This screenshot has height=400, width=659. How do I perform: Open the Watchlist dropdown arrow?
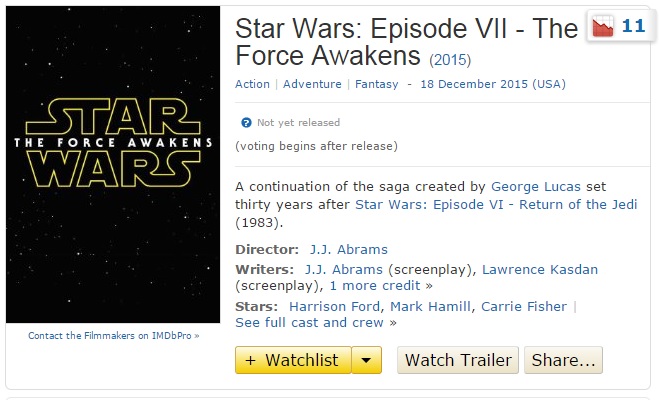point(367,360)
